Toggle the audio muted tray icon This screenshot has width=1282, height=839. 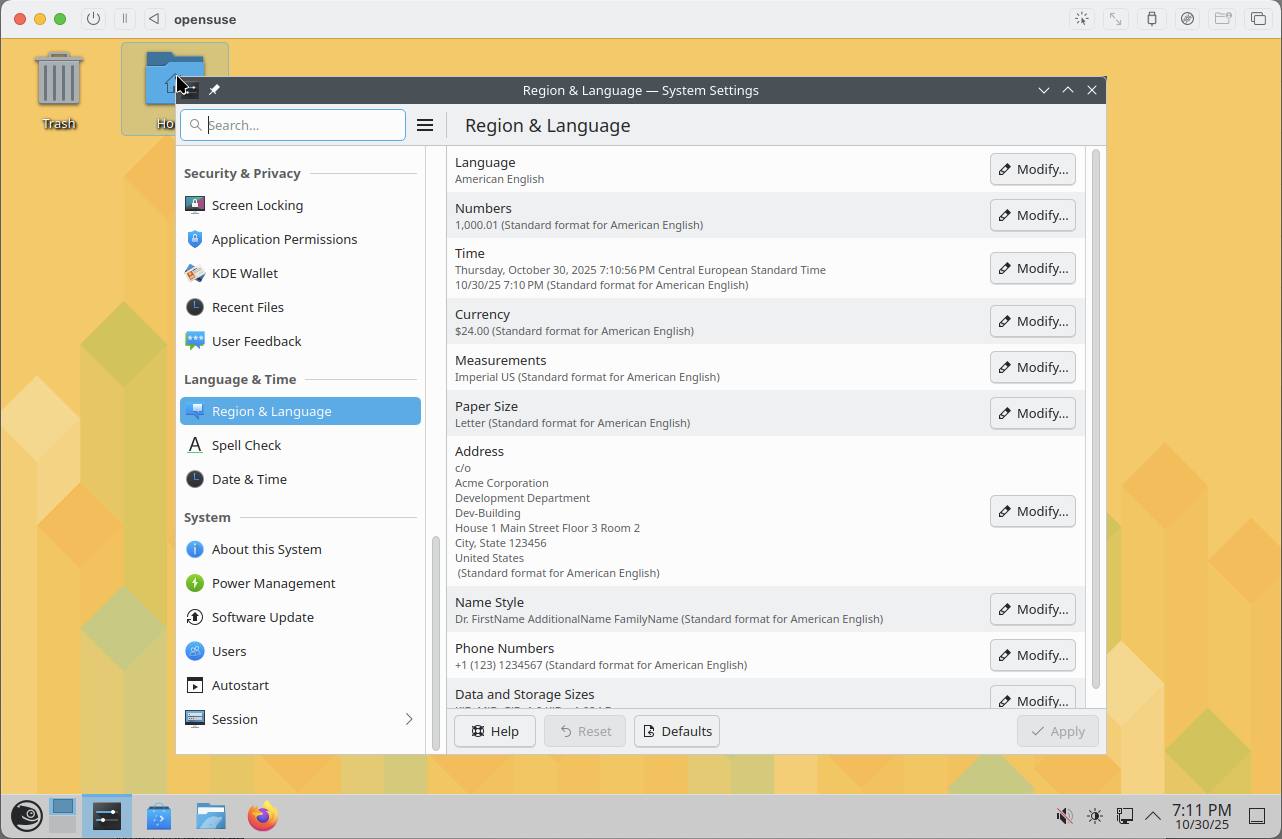(1065, 816)
